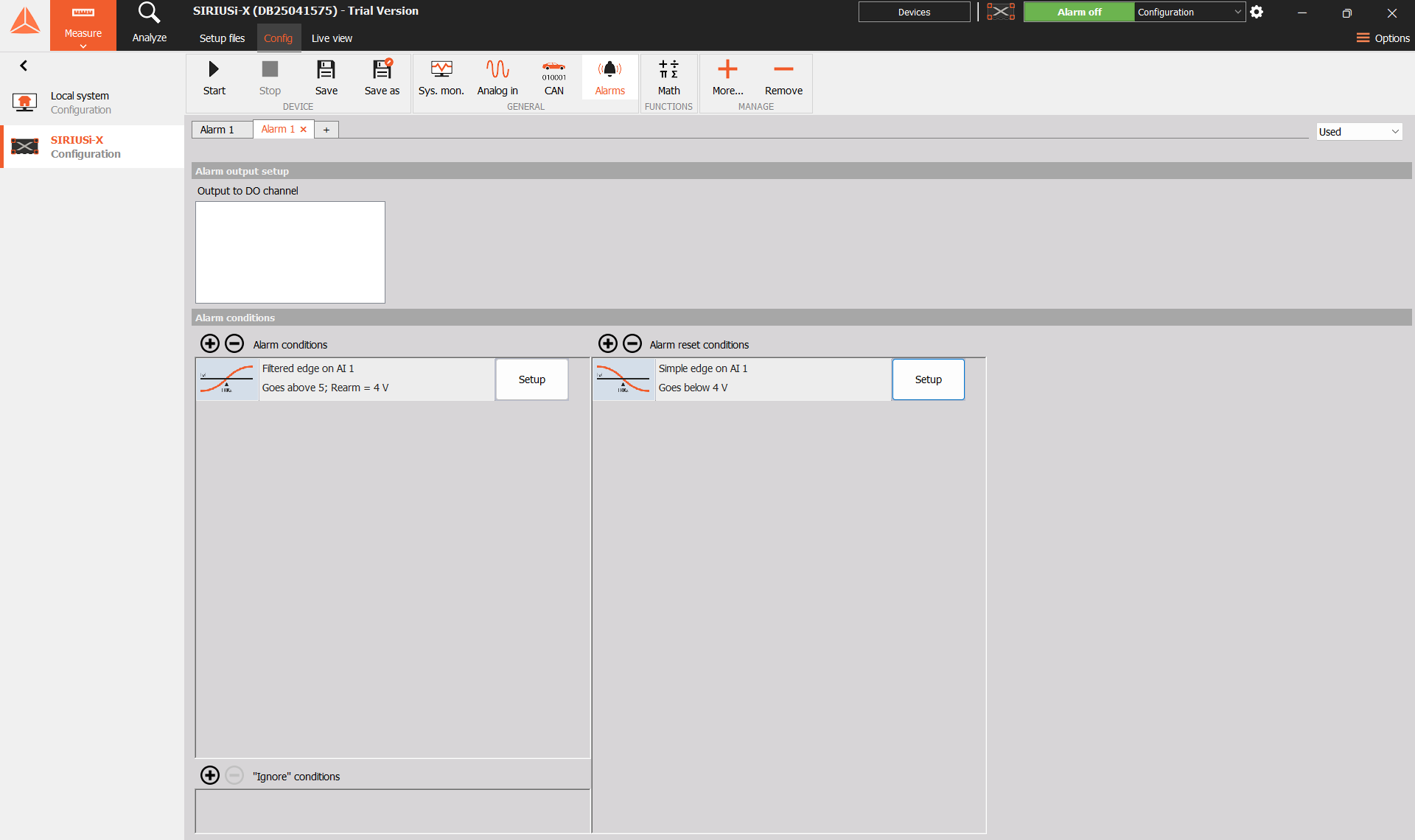The height and width of the screenshot is (840, 1415).
Task: Expand the Used dropdown
Action: [x=1359, y=132]
